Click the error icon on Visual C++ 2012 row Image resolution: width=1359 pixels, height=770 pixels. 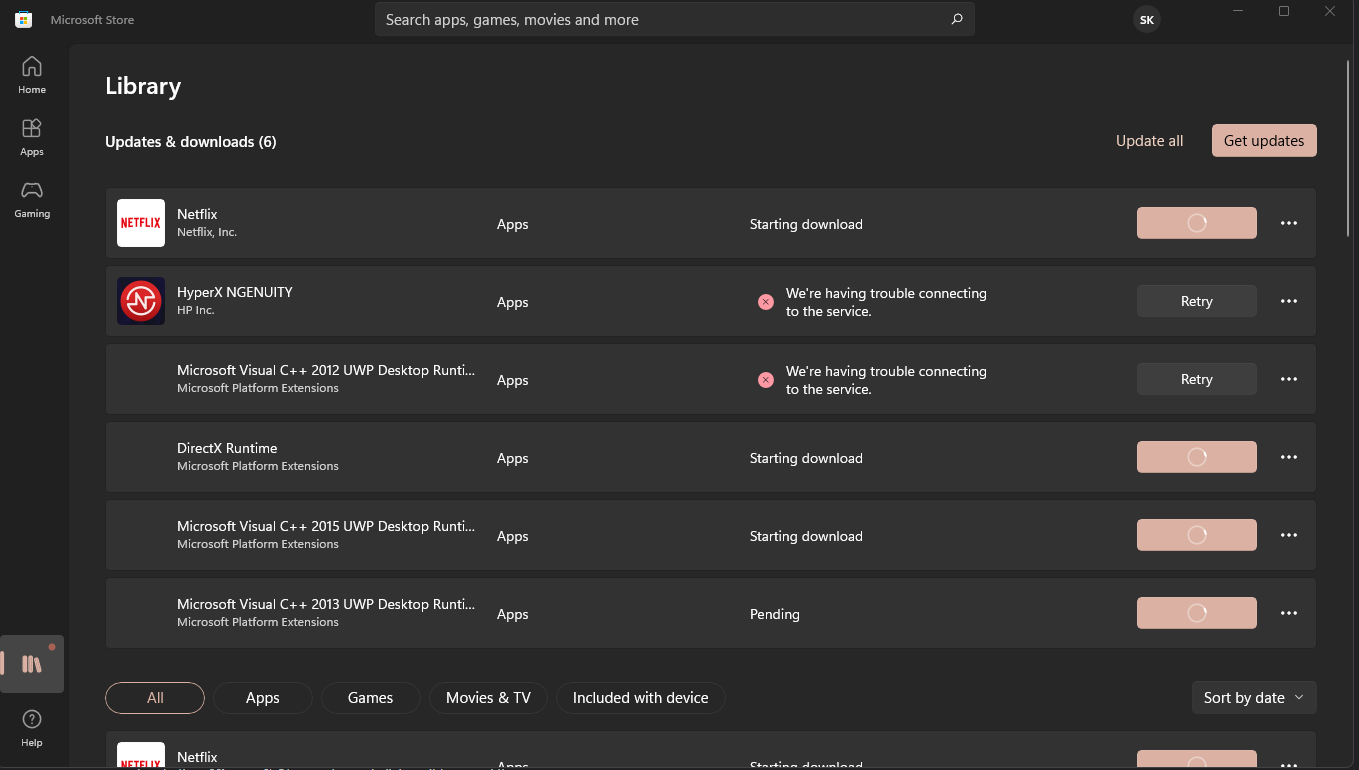tap(766, 380)
